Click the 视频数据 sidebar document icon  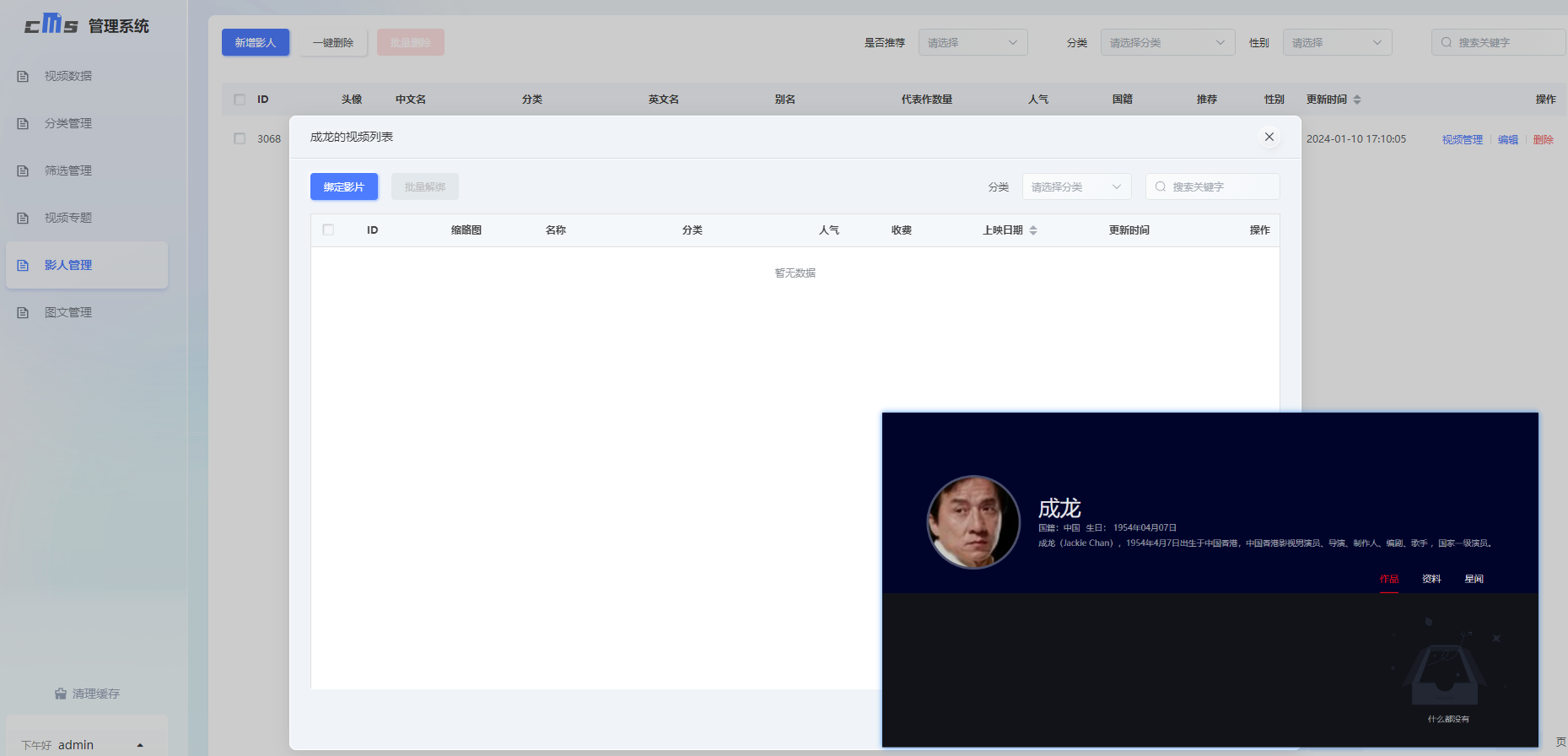click(x=23, y=77)
